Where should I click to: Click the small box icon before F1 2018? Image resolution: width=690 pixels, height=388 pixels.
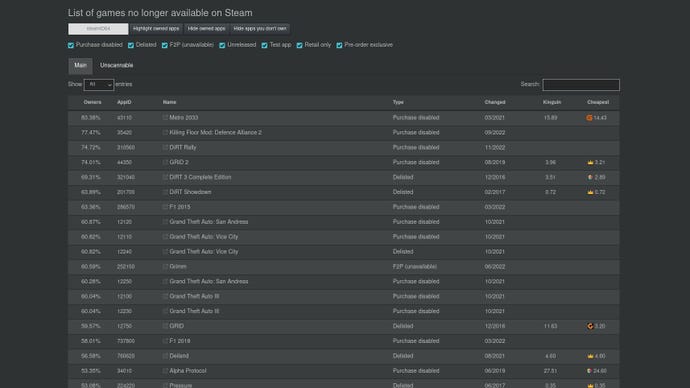[x=165, y=341]
